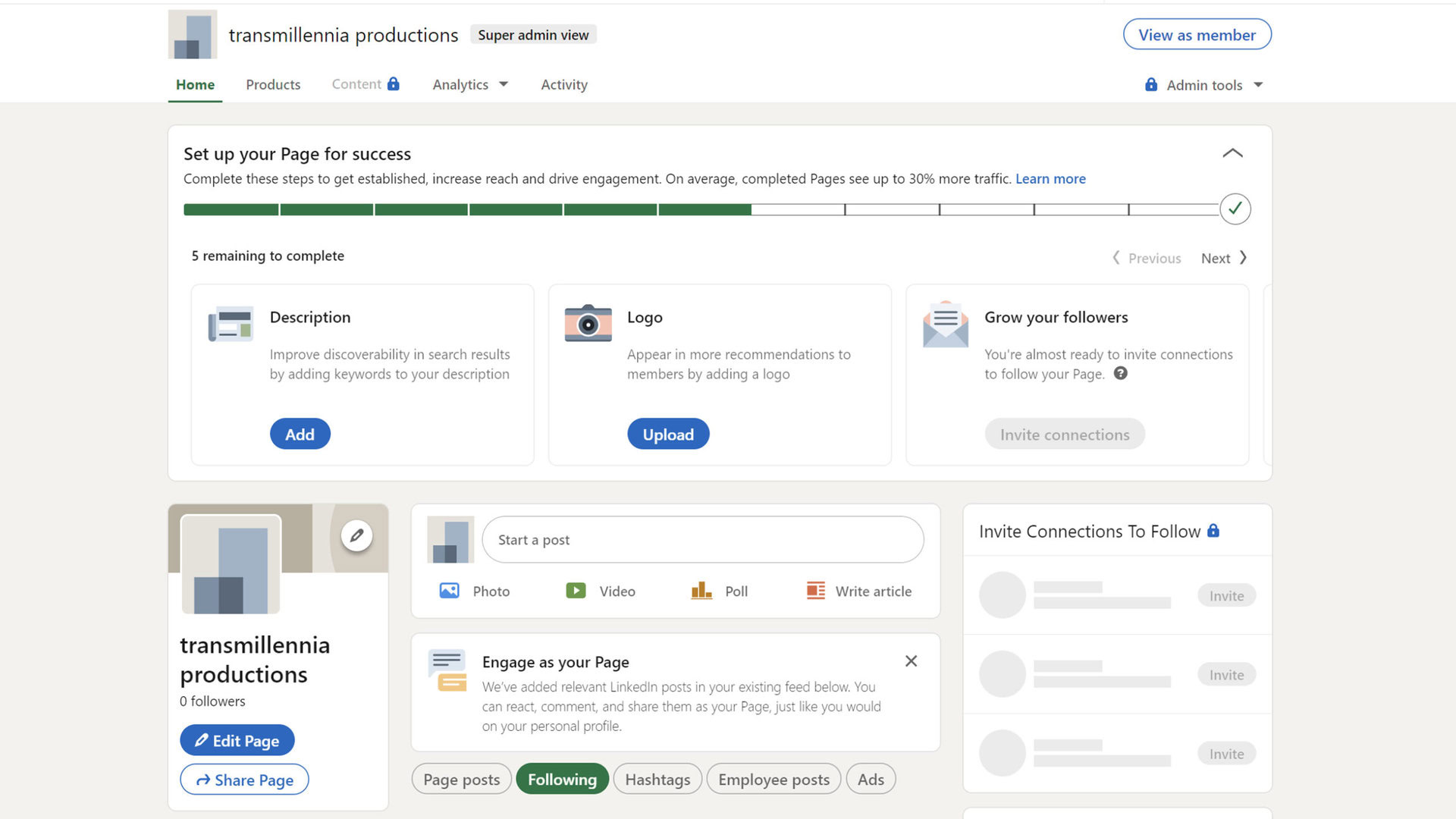Click help icon beside Grow your followers
1456x819 pixels.
1120,373
